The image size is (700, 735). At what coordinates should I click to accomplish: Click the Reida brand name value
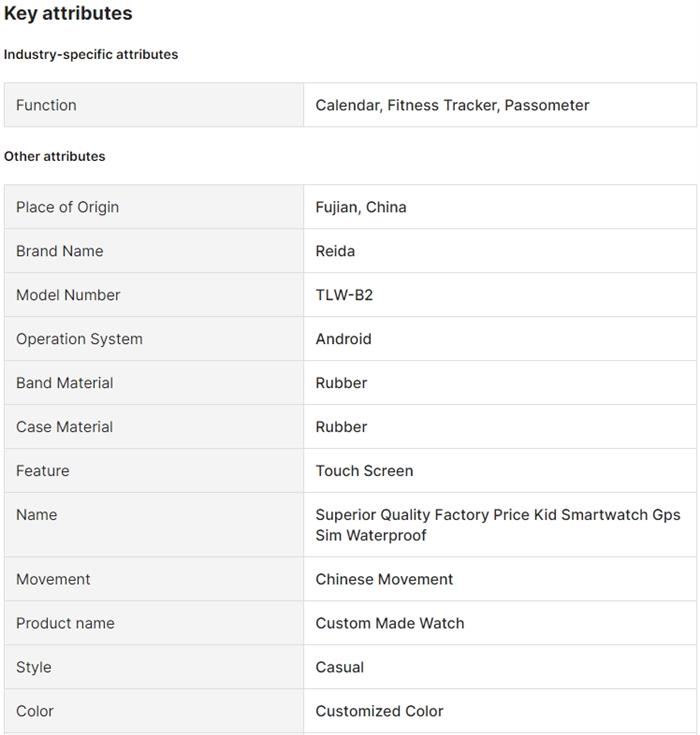click(335, 251)
